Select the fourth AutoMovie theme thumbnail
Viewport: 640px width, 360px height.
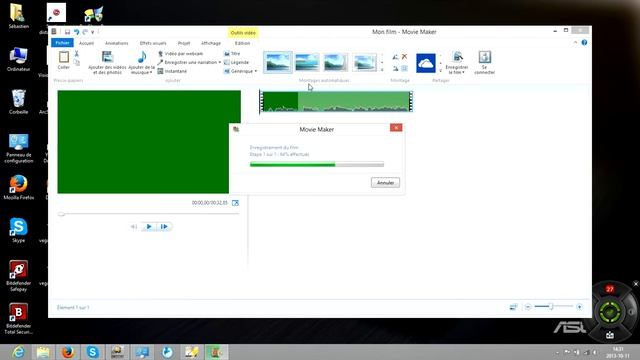(364, 62)
